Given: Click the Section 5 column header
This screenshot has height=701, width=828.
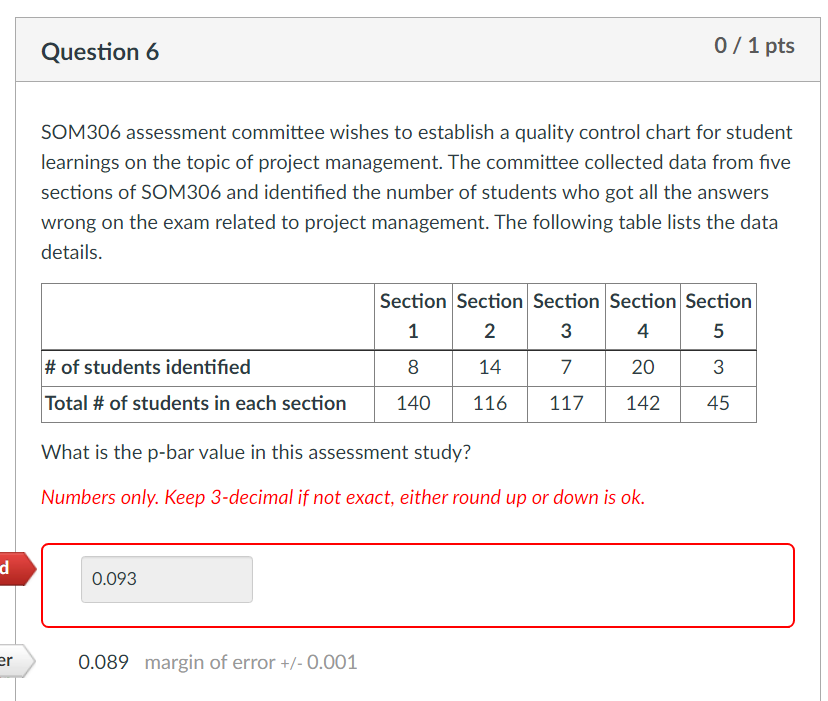Looking at the screenshot, I should [718, 316].
